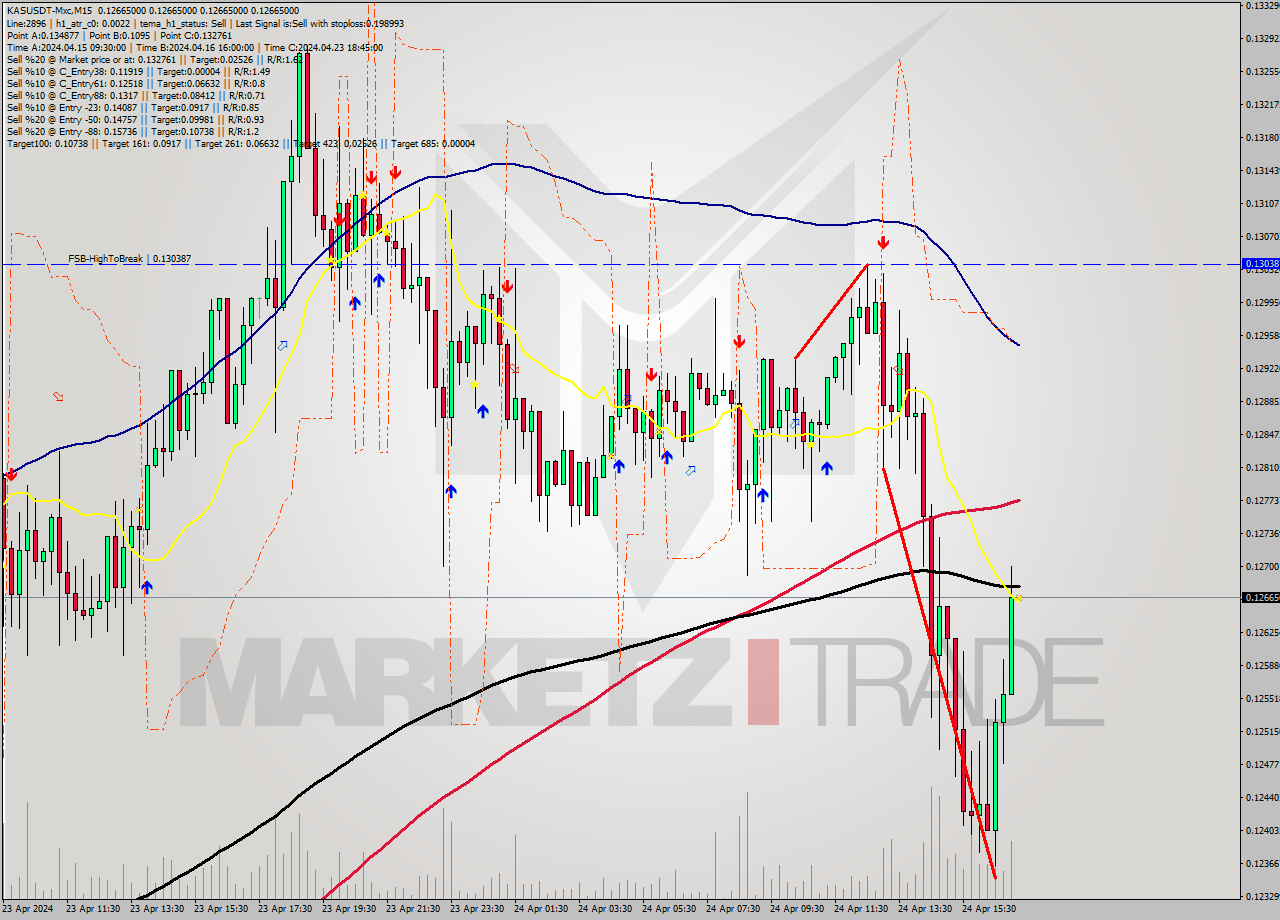Click the '23 Apr 15:30' time axis label
This screenshot has height=920, width=1280.
(x=221, y=909)
